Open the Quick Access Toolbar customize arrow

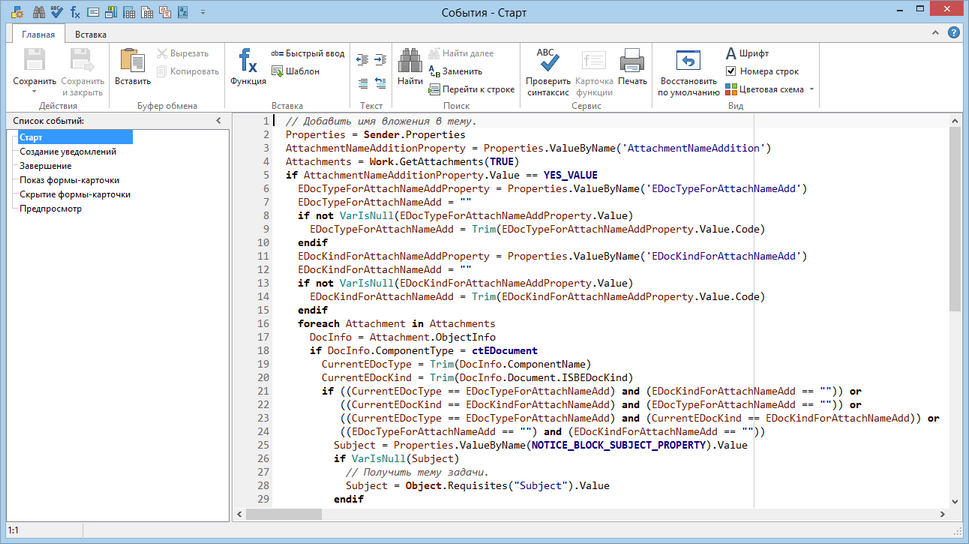tap(203, 12)
